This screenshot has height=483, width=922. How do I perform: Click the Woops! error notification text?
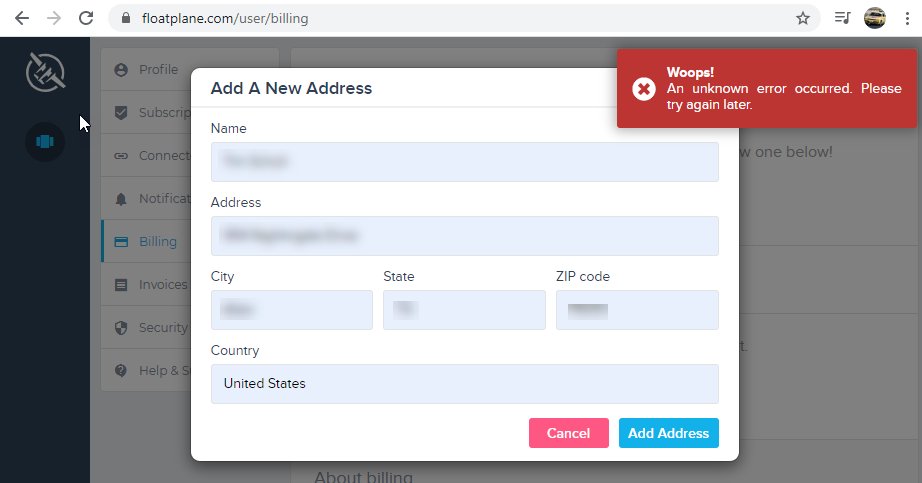coord(784,88)
